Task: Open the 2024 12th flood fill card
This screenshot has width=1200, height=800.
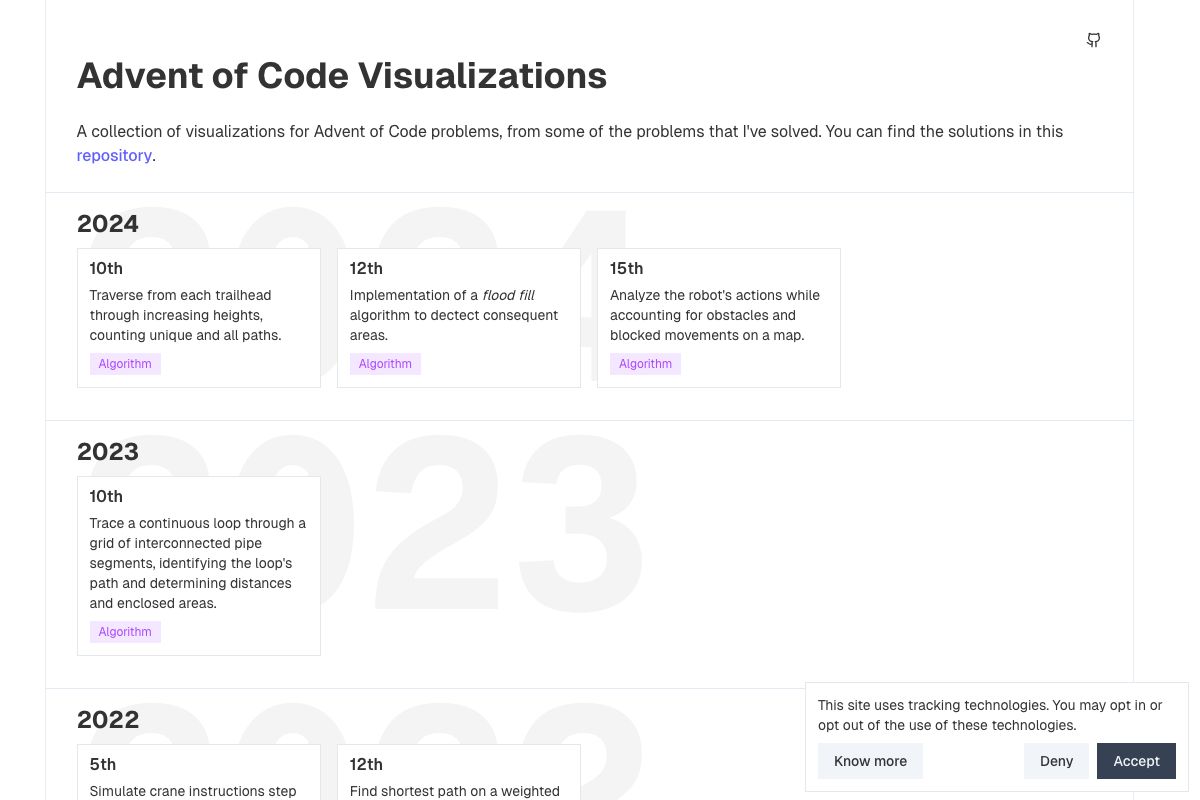Action: click(458, 315)
